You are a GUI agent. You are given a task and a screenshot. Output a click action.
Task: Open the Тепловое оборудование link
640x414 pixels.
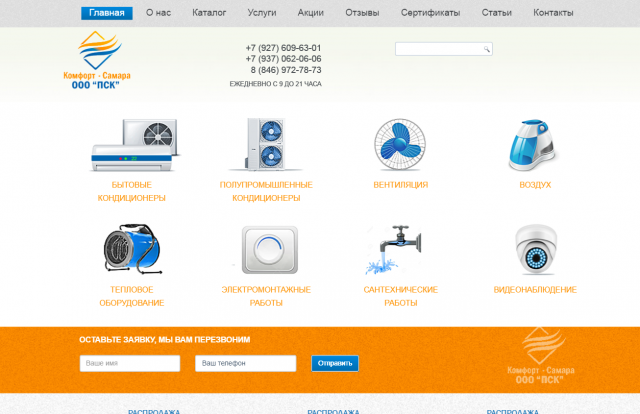(x=131, y=296)
